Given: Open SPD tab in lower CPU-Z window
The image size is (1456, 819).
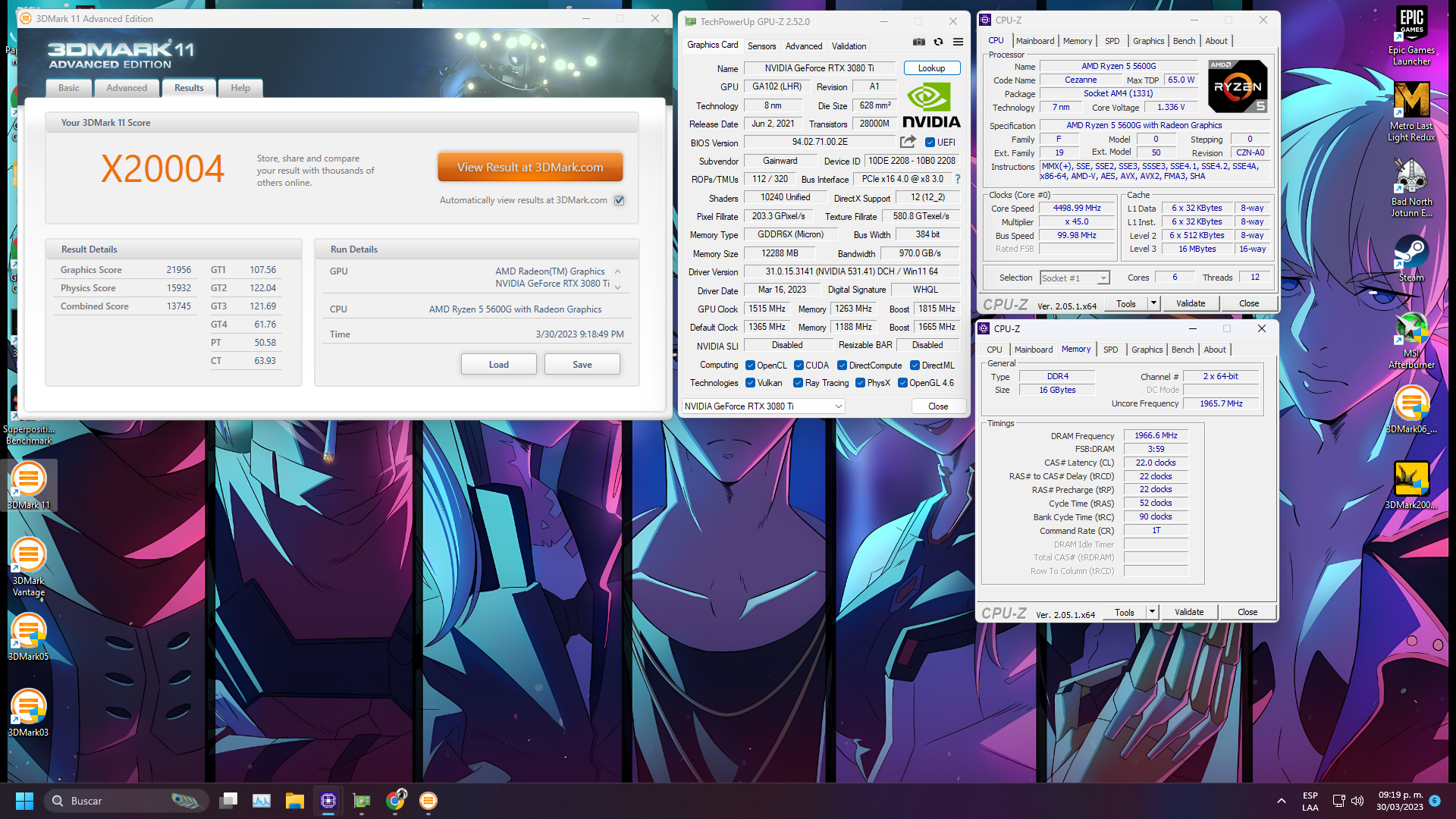Looking at the screenshot, I should point(1110,350).
